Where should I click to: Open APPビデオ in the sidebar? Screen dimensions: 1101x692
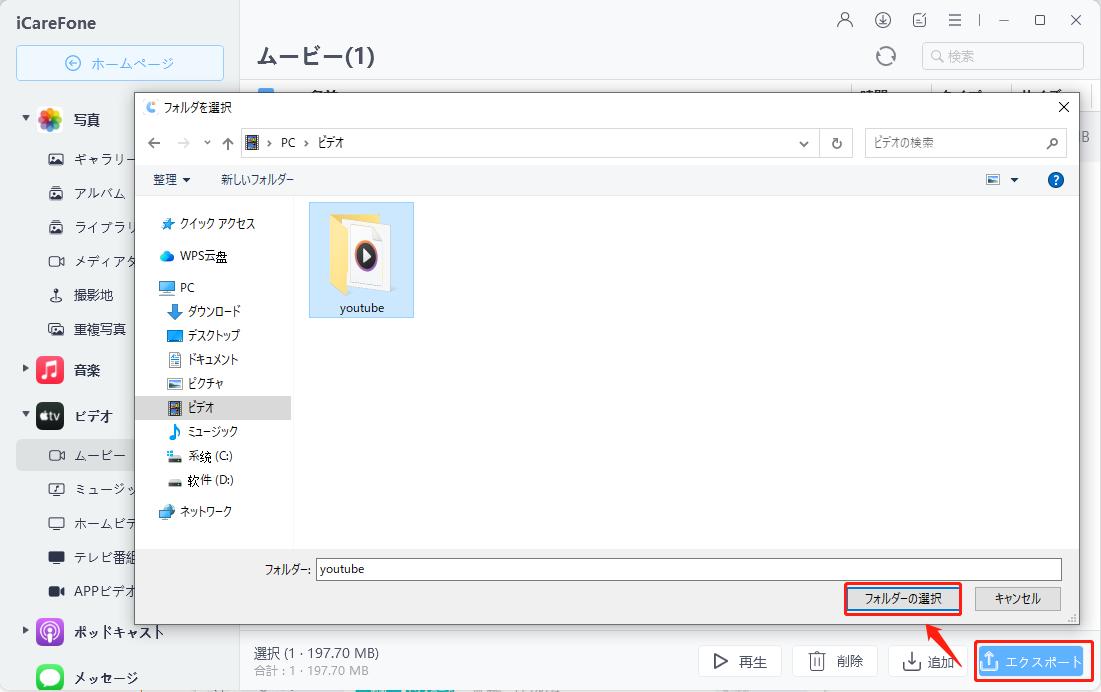90,591
